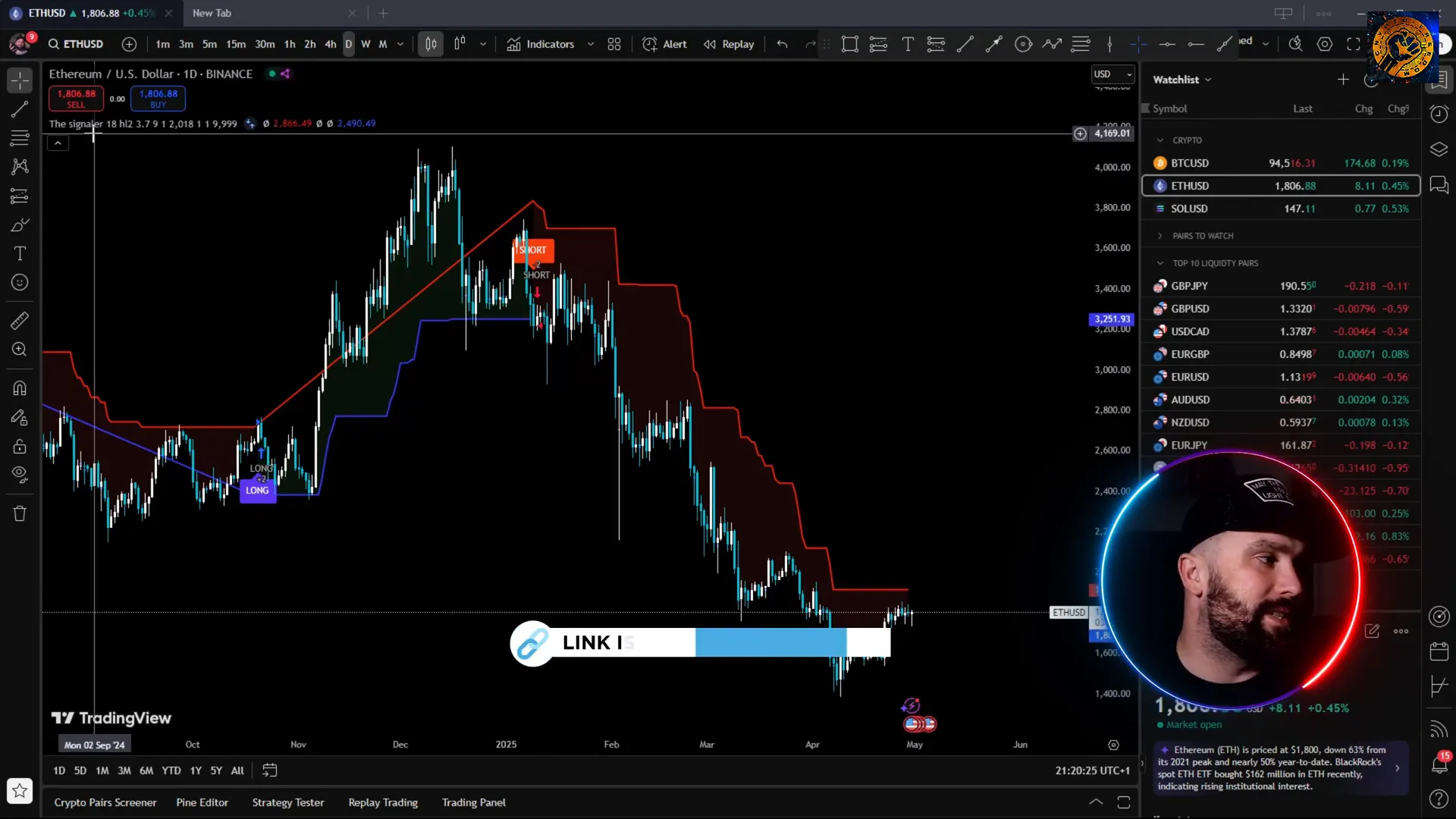Open the indicator templates grid

[x=614, y=44]
